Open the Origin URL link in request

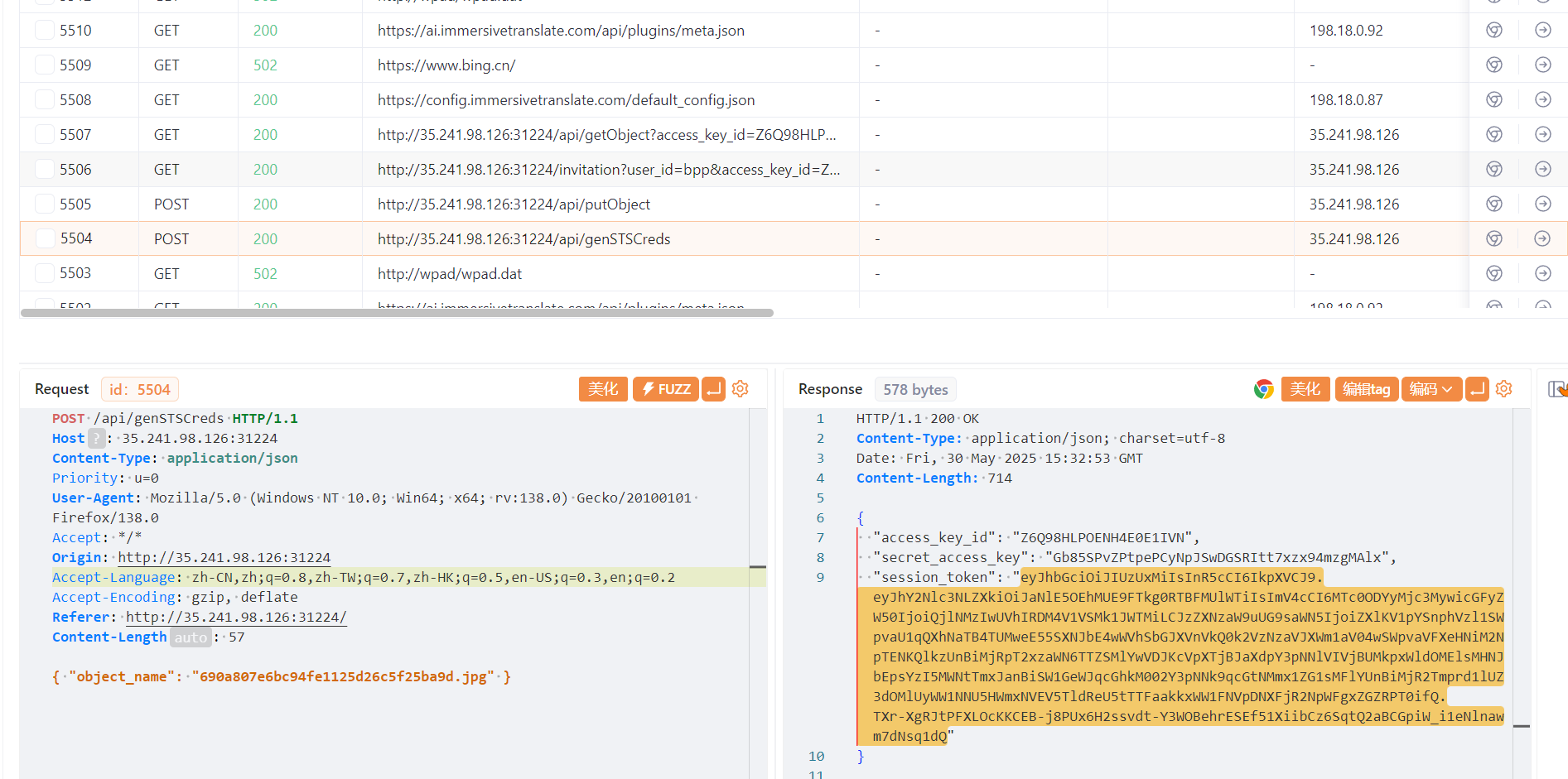224,558
